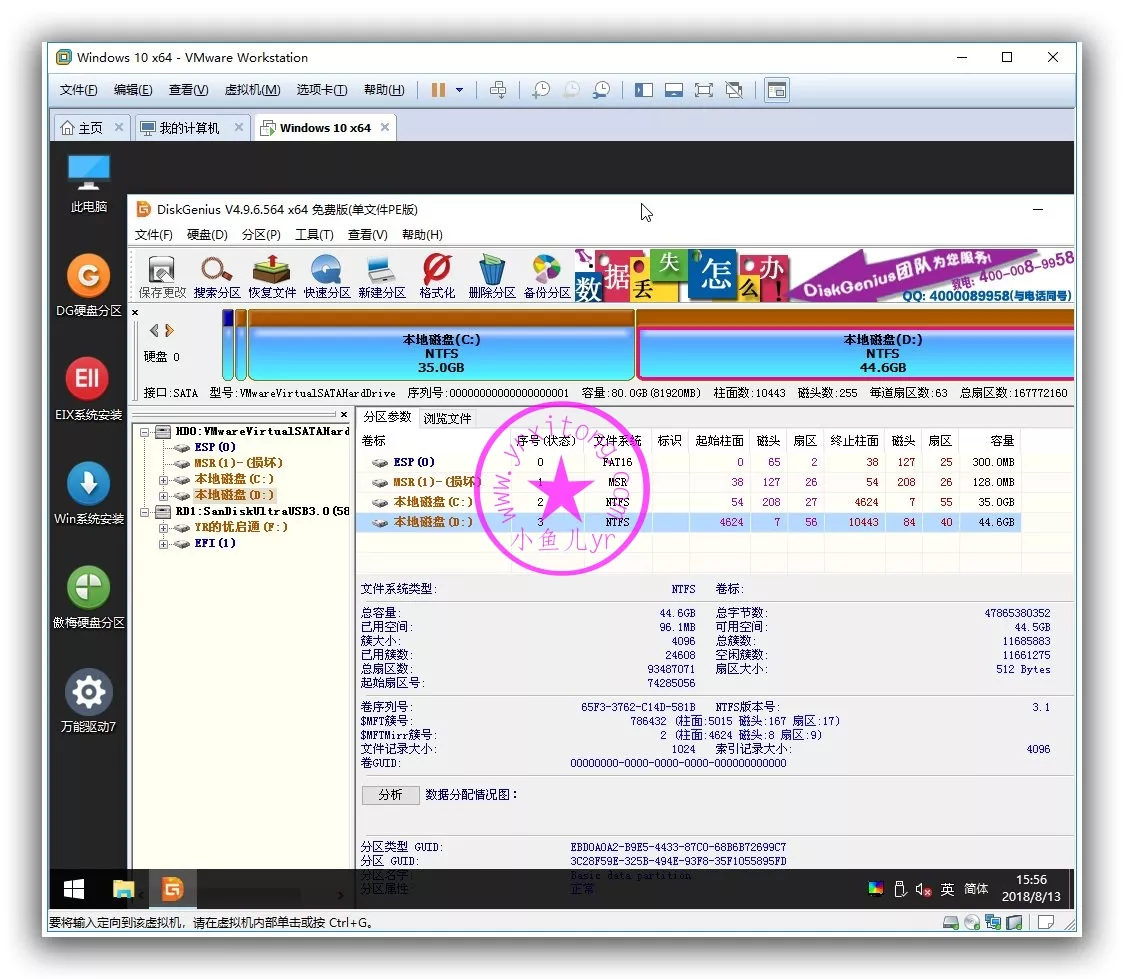The height and width of the screenshot is (979, 1124).
Task: Open DG硬盘分区 desktop shortcut
Action: click(88, 285)
